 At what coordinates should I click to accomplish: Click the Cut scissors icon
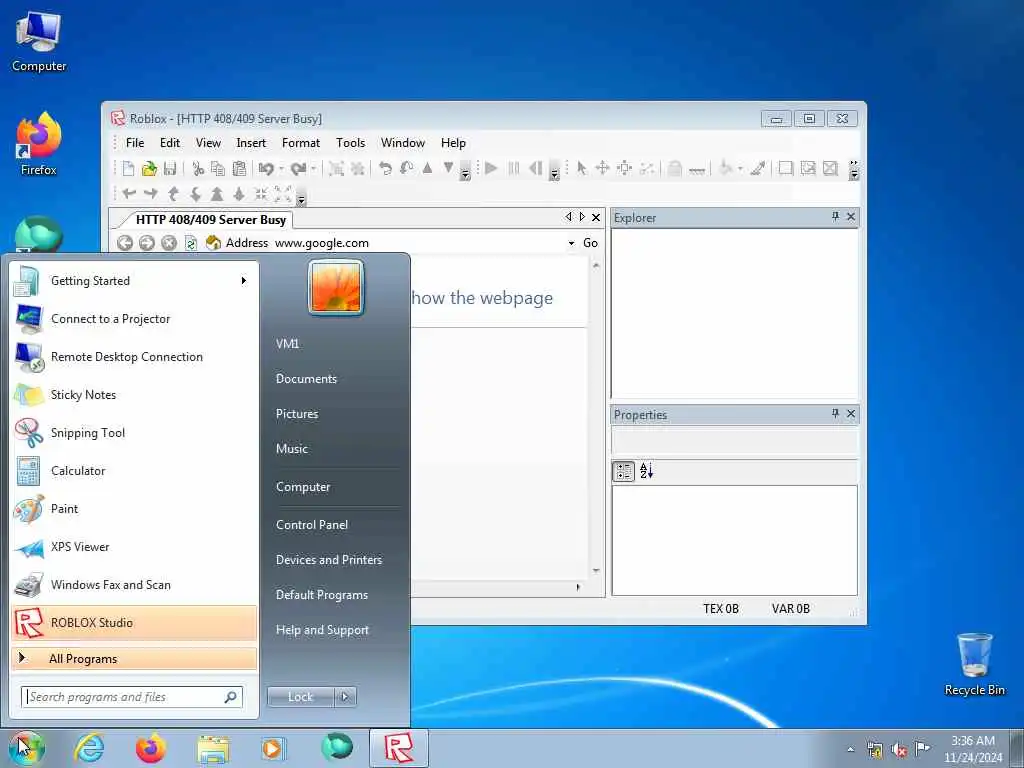click(198, 168)
